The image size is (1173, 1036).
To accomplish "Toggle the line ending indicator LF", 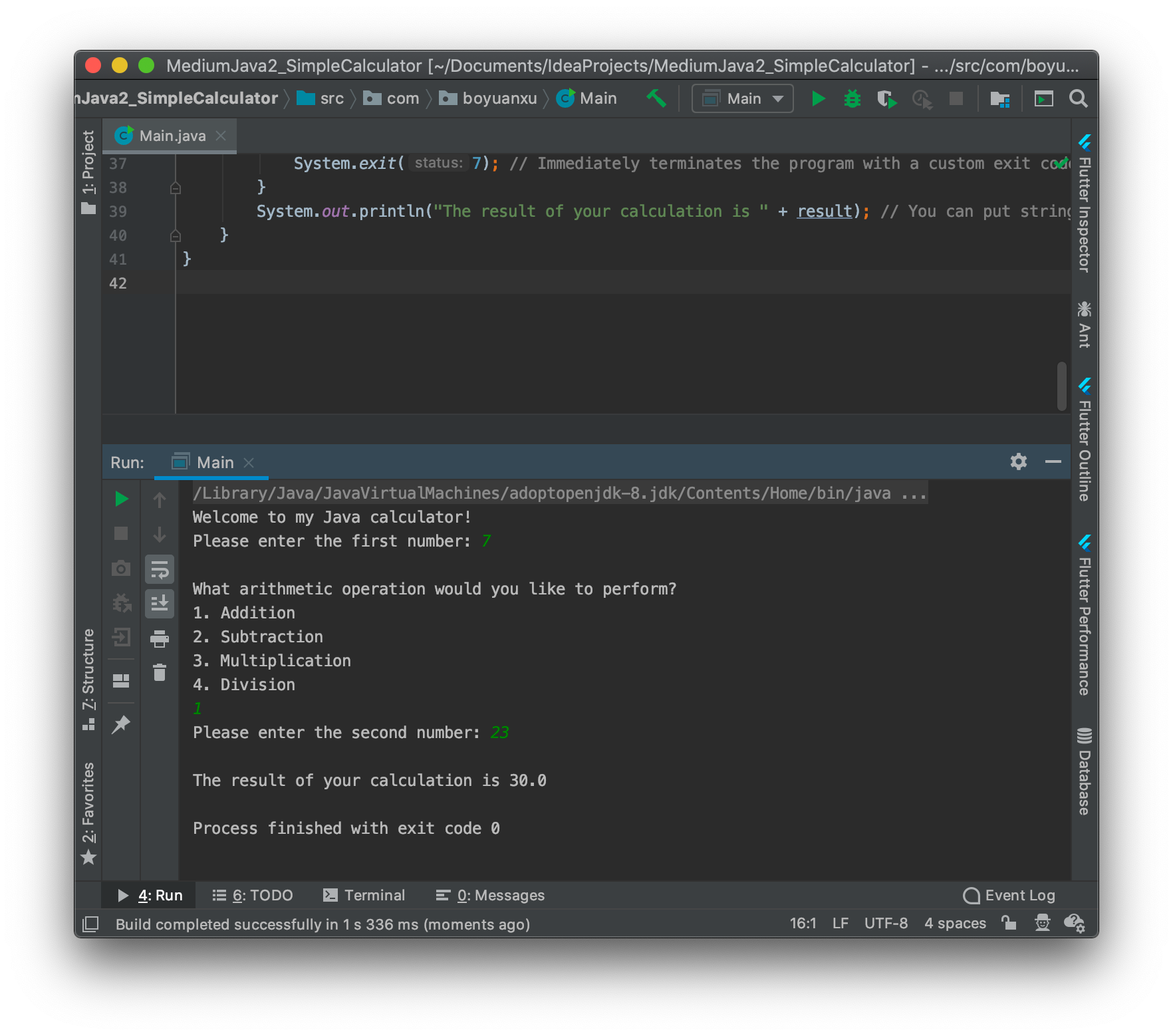I will click(x=841, y=923).
